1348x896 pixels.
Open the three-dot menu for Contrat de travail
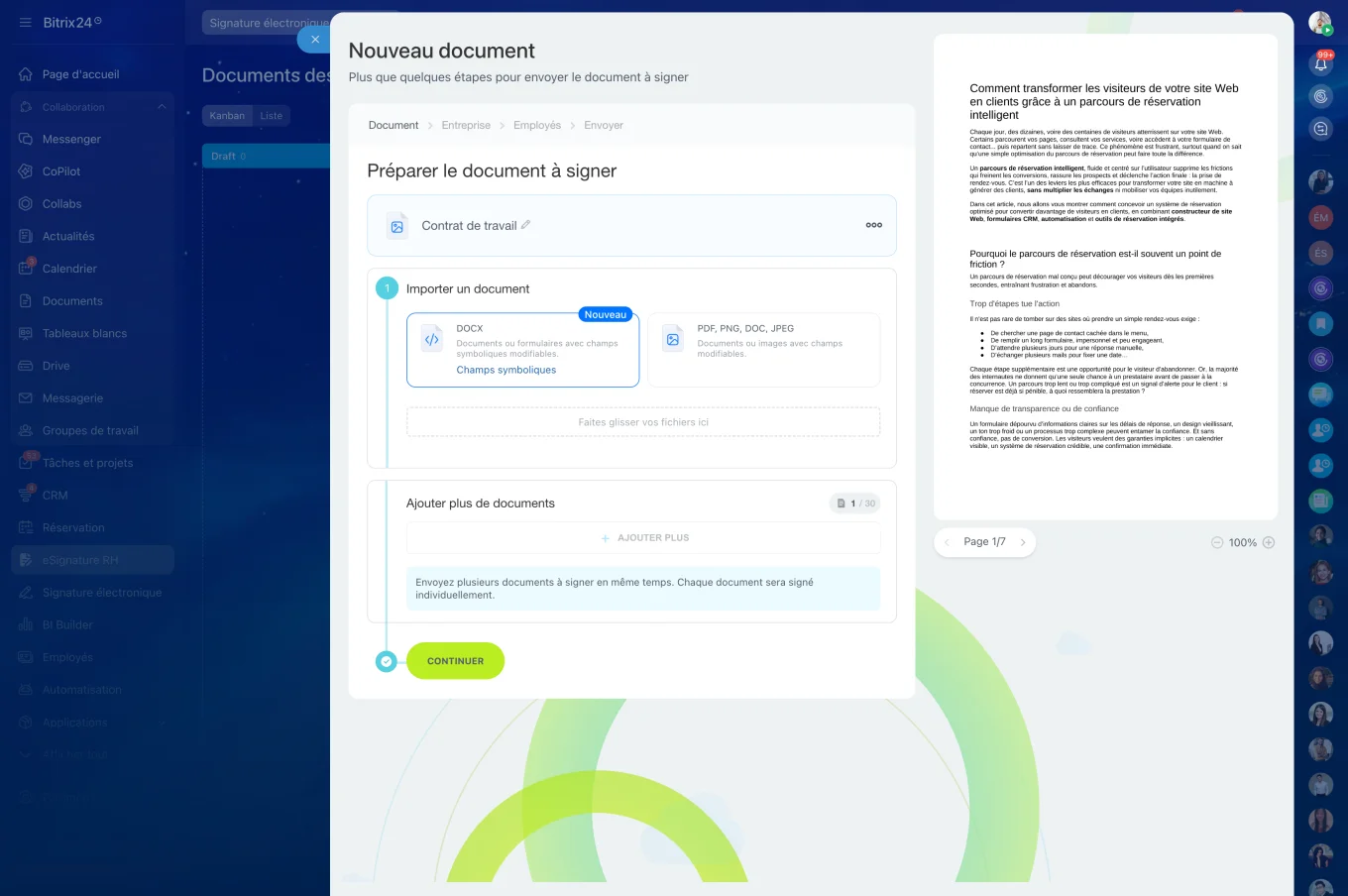[x=874, y=225]
